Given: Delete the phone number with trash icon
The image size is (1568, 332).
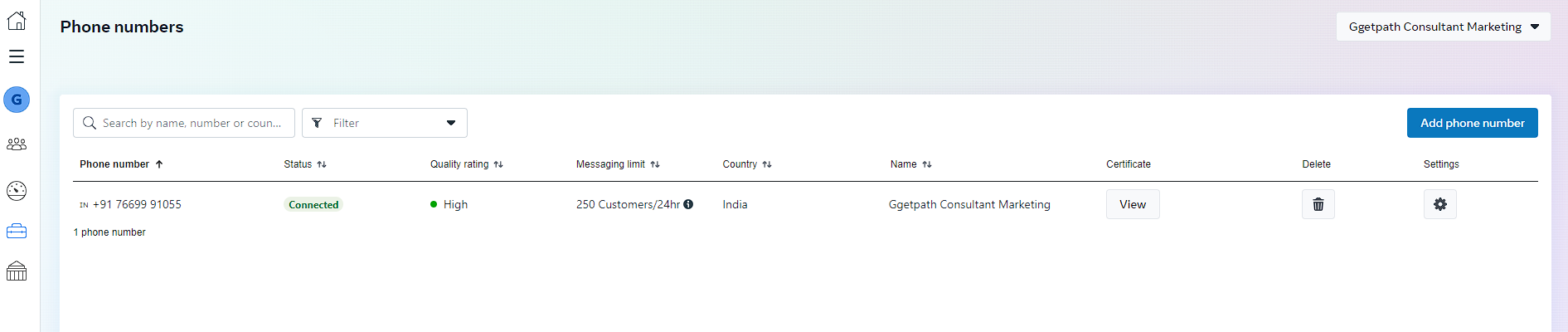Looking at the screenshot, I should point(1318,204).
